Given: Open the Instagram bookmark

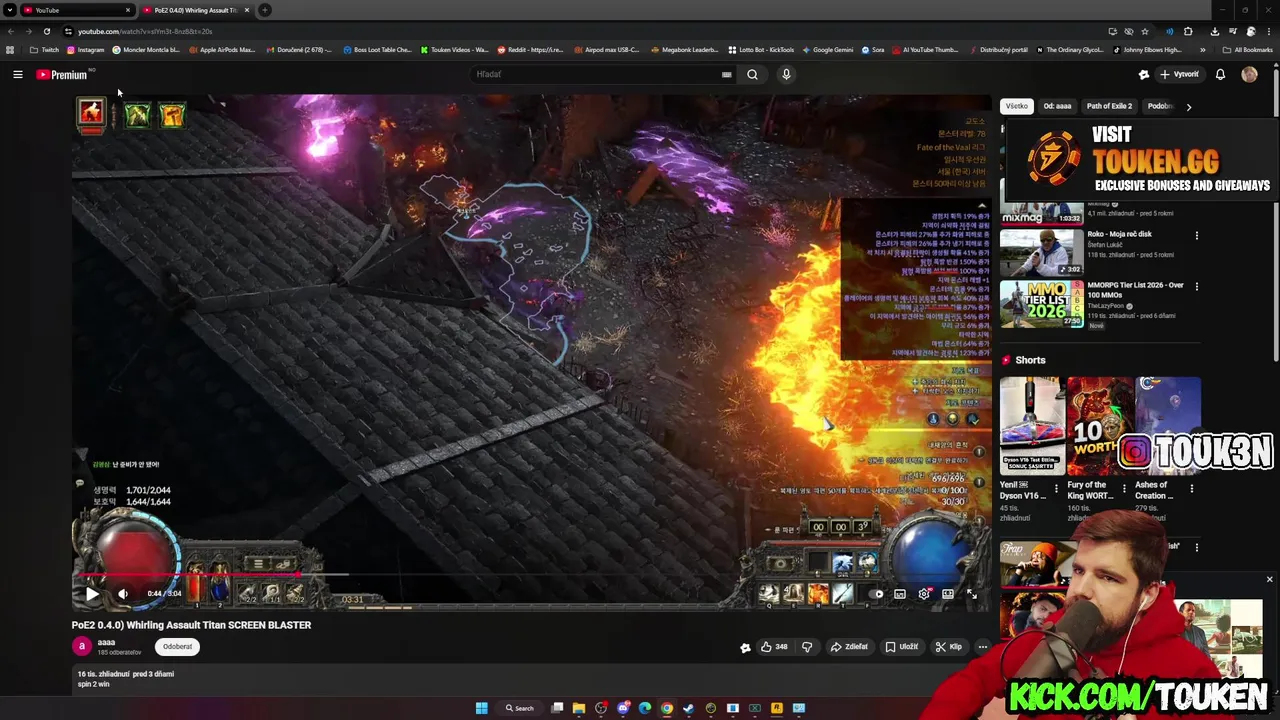Looking at the screenshot, I should [86, 50].
